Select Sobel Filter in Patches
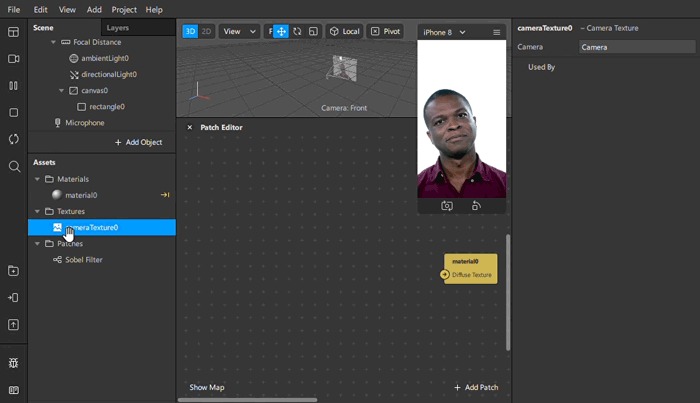Viewport: 700px width, 403px height. [102, 260]
